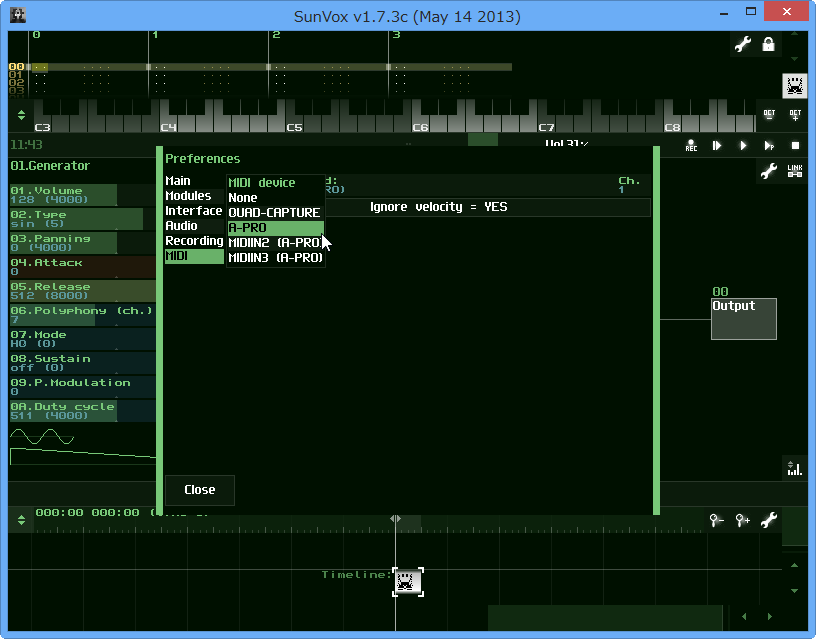Screen dimensions: 816x639
Task: Click pattern editor scroll down arrow
Action: click(x=794, y=59)
